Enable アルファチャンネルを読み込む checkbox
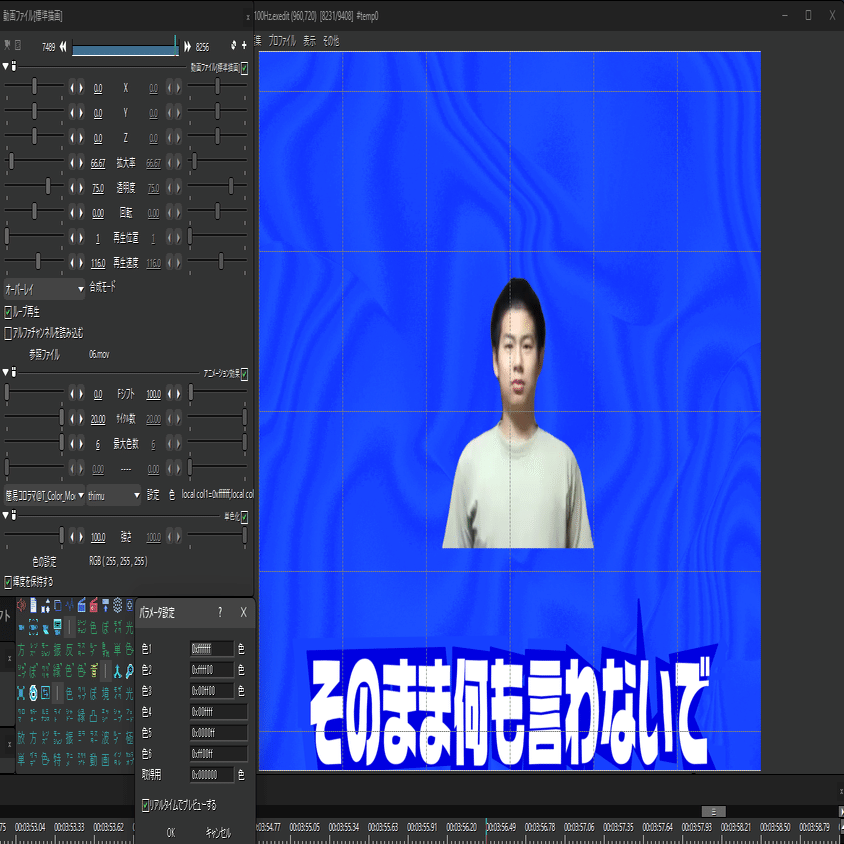This screenshot has width=844, height=844. pos(8,333)
